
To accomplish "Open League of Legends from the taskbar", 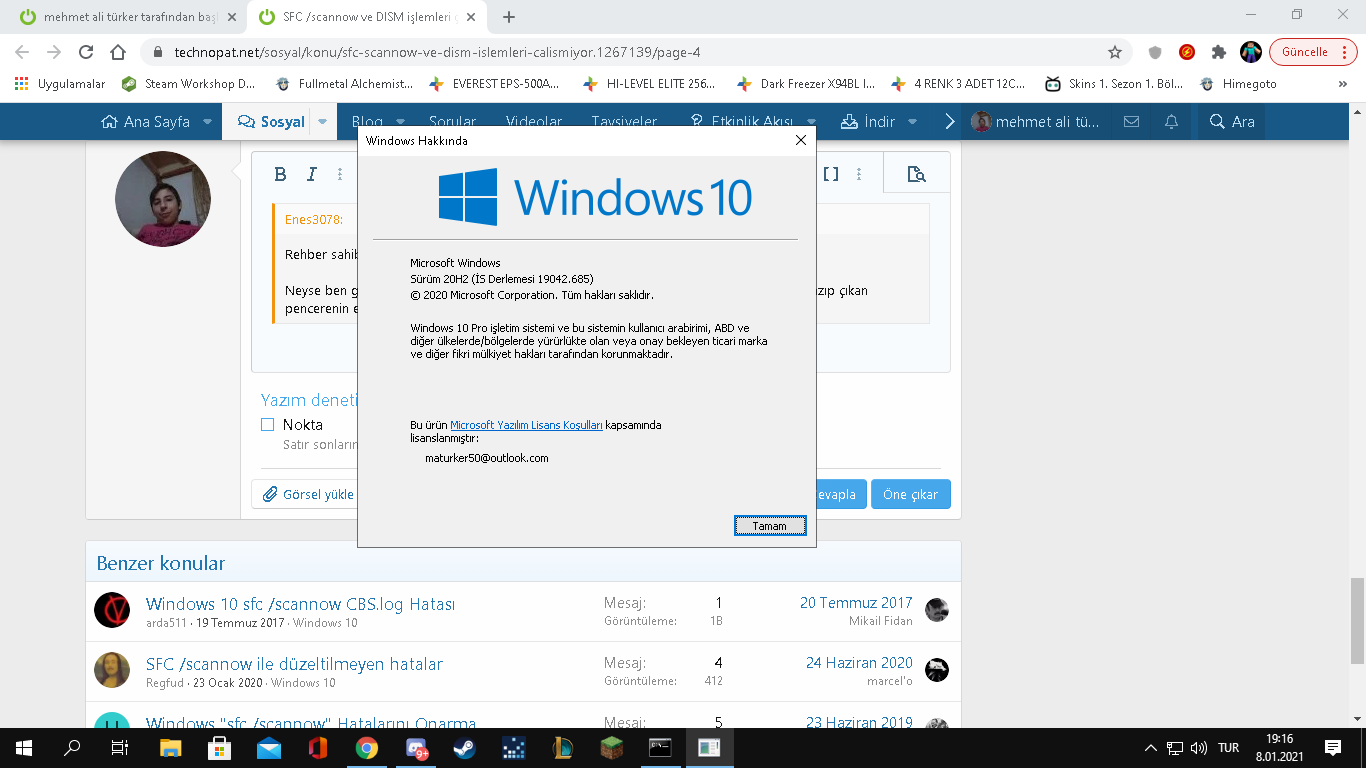I will coord(563,747).
